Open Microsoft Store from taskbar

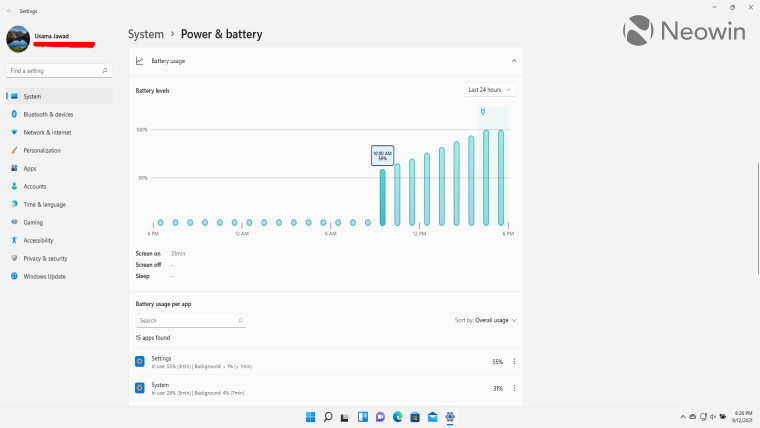pyautogui.click(x=415, y=417)
